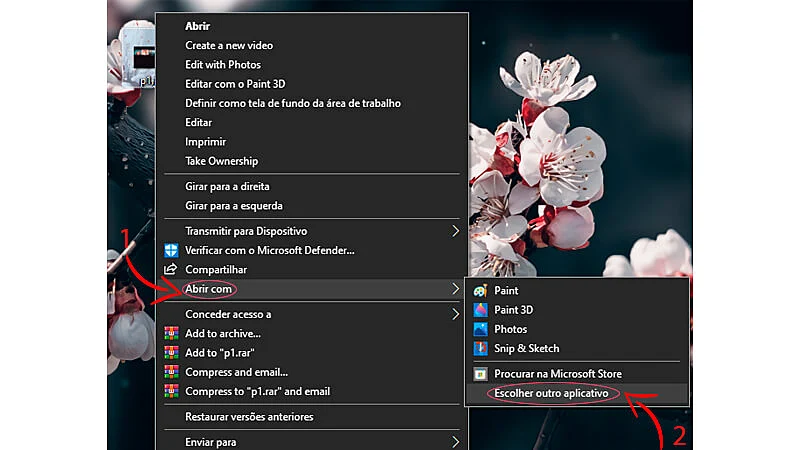The image size is (800, 450).
Task: Expand the Conceder acesso a arrow
Action: pos(455,314)
